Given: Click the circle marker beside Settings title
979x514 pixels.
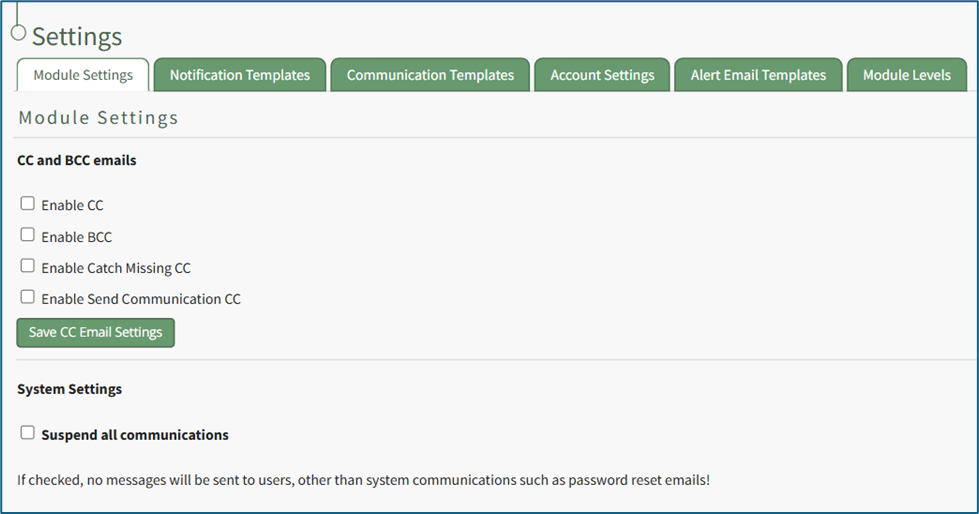Looking at the screenshot, I should [17, 32].
